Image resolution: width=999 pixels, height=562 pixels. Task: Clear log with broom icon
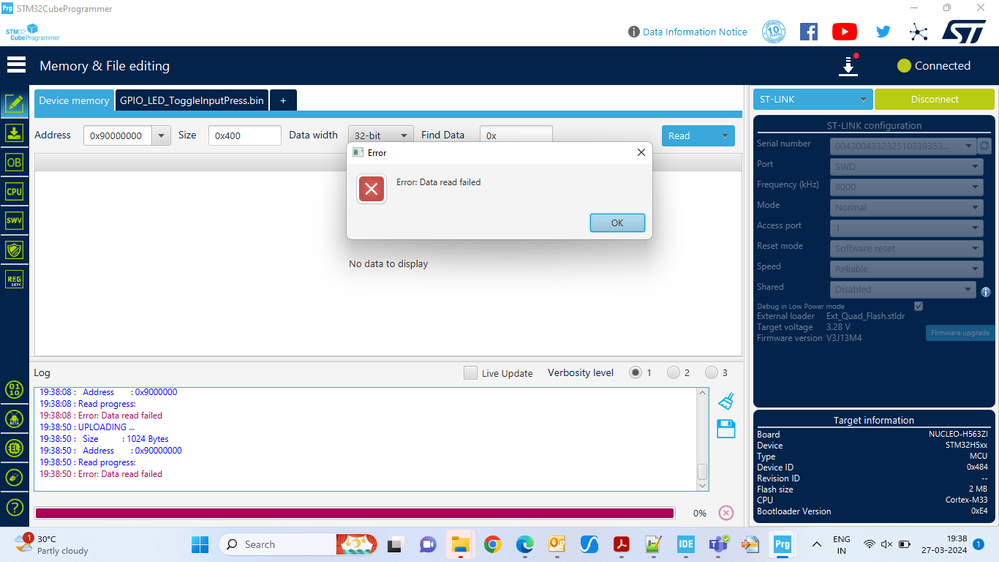(x=726, y=401)
